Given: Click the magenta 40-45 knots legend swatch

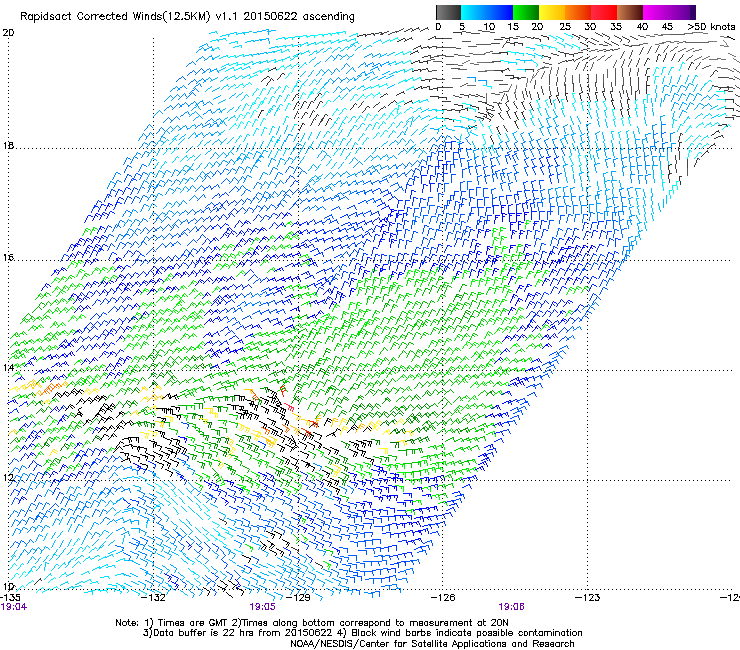Looking at the screenshot, I should (656, 12).
